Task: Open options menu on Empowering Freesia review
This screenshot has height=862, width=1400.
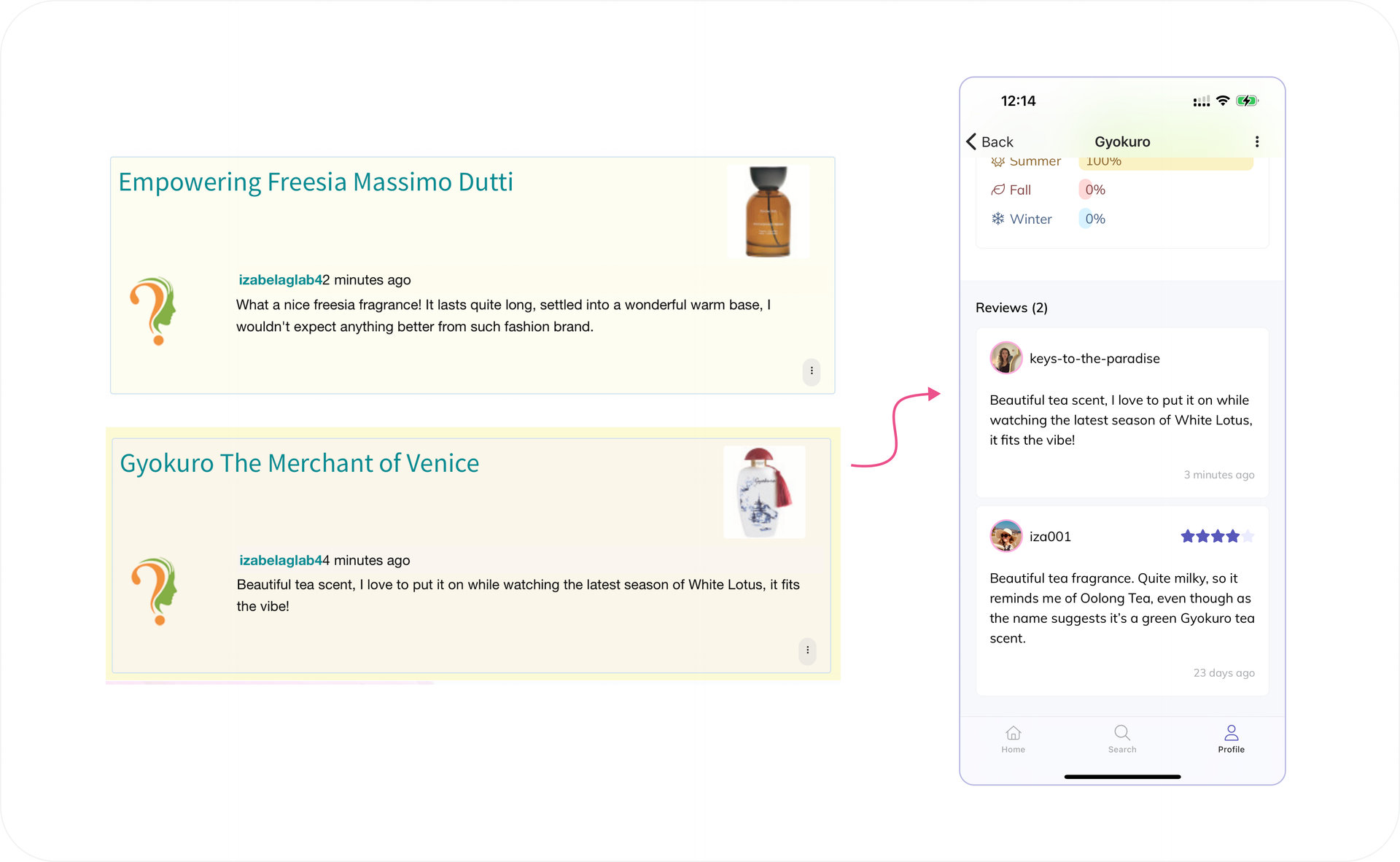Action: pos(811,371)
